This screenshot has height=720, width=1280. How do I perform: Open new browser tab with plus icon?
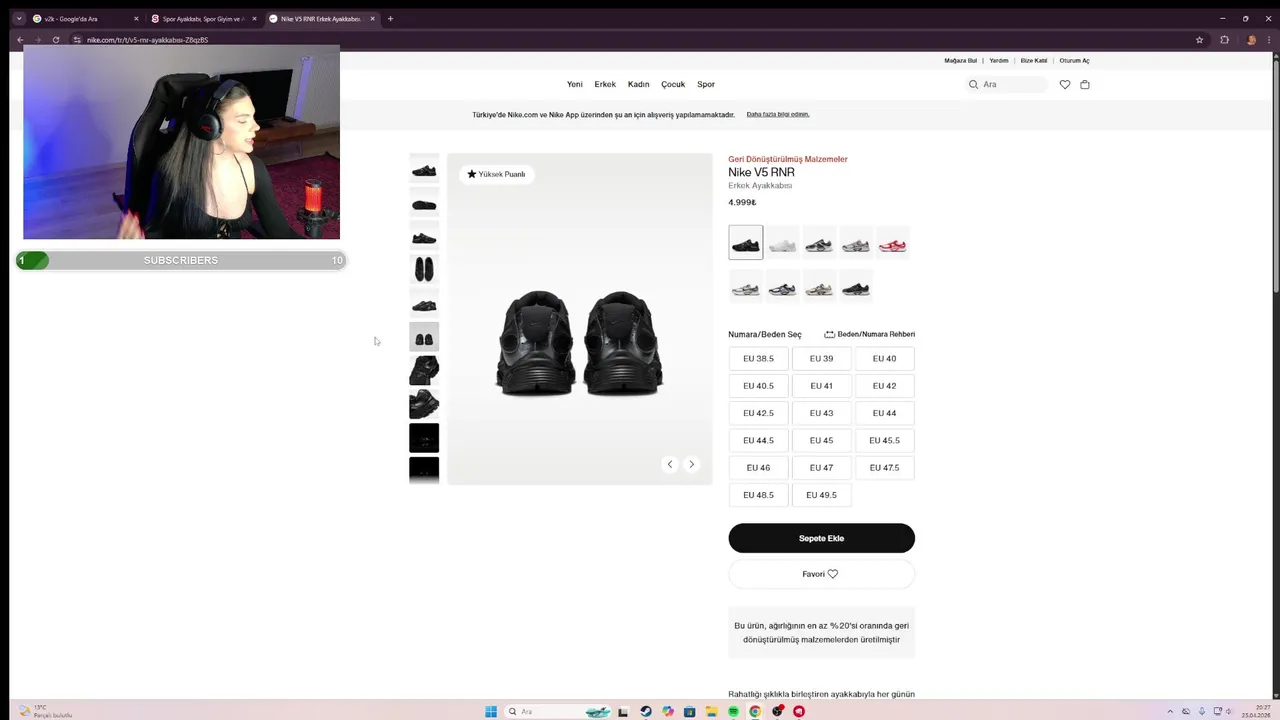390,18
